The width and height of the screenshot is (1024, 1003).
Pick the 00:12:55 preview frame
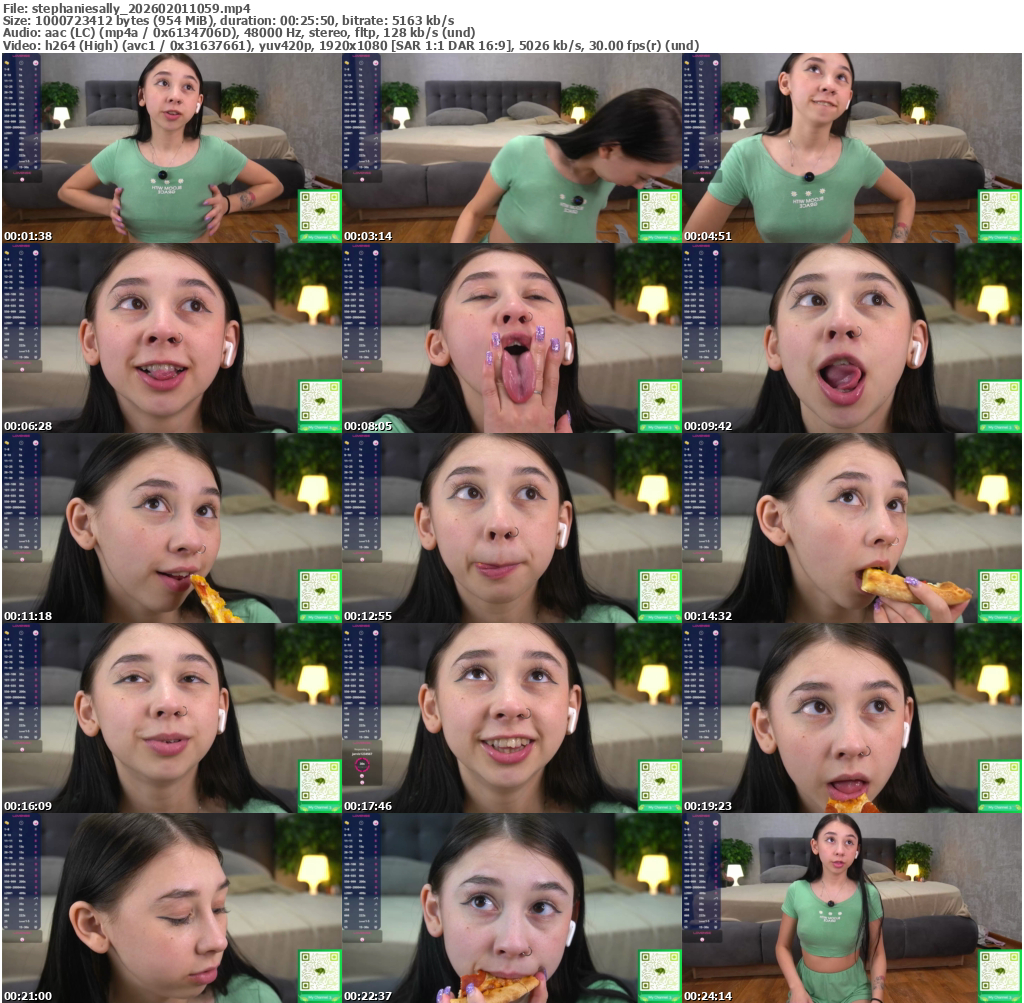511,528
